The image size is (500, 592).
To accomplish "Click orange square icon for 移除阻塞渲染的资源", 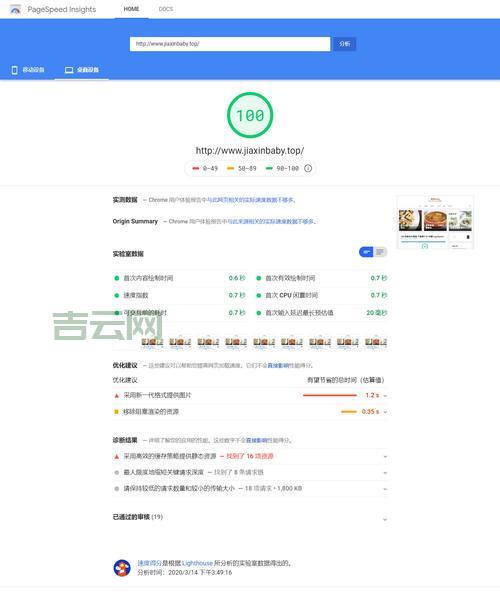I will [116, 412].
